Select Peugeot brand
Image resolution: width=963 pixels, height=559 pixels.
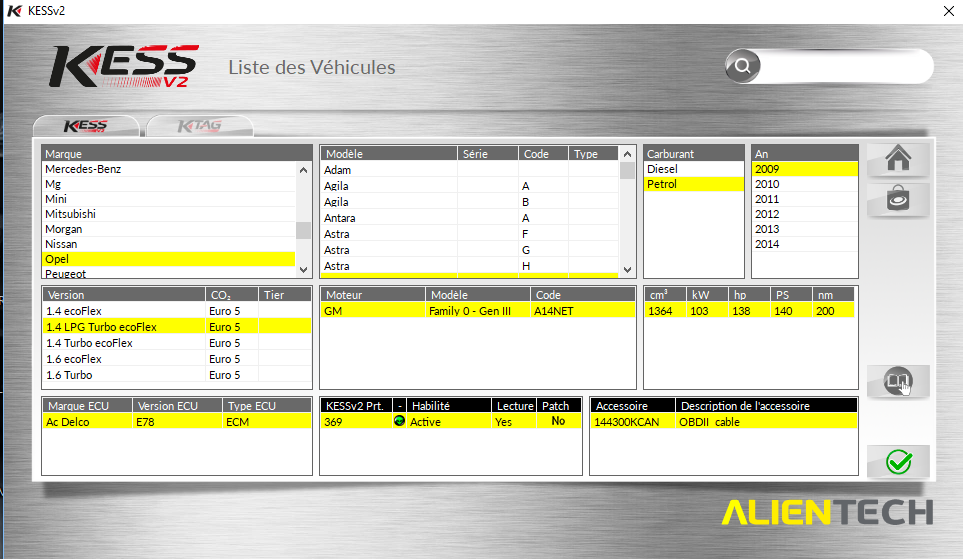click(x=169, y=273)
